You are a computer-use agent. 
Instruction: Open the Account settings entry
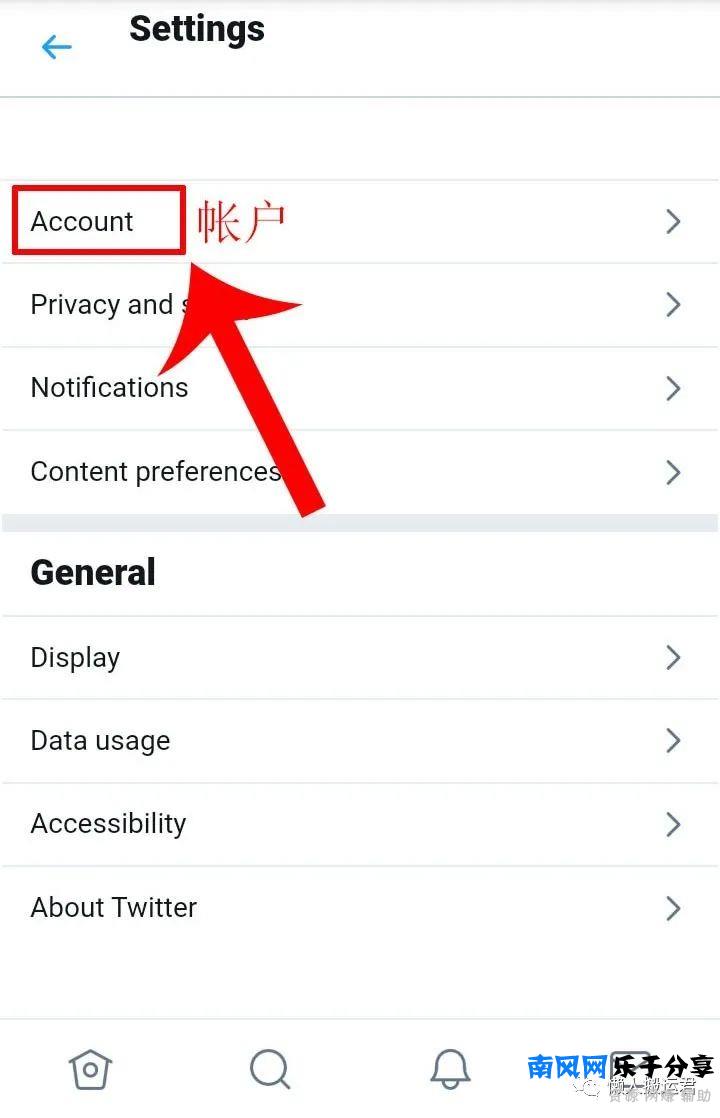point(360,222)
